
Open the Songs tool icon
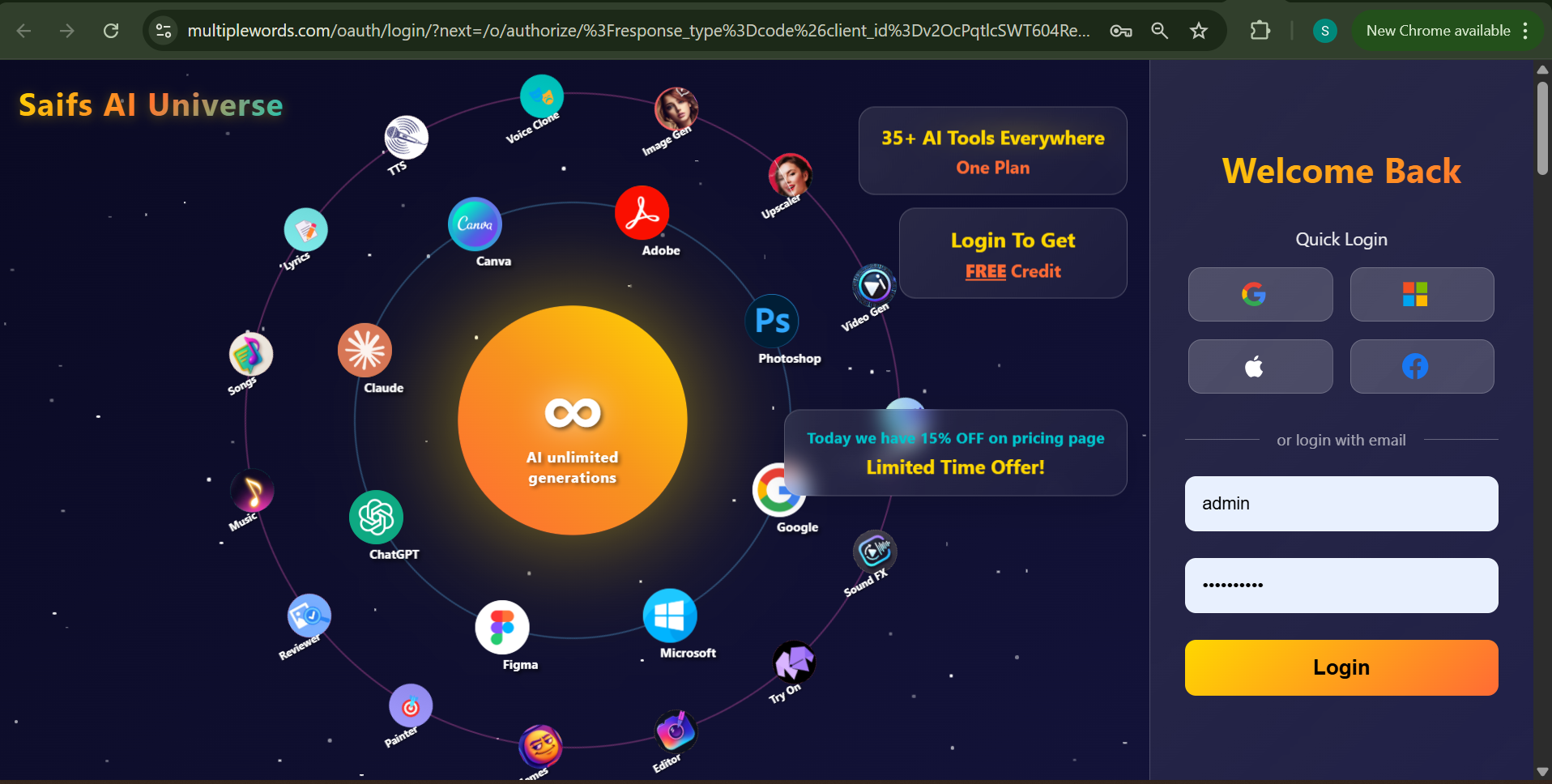point(250,354)
